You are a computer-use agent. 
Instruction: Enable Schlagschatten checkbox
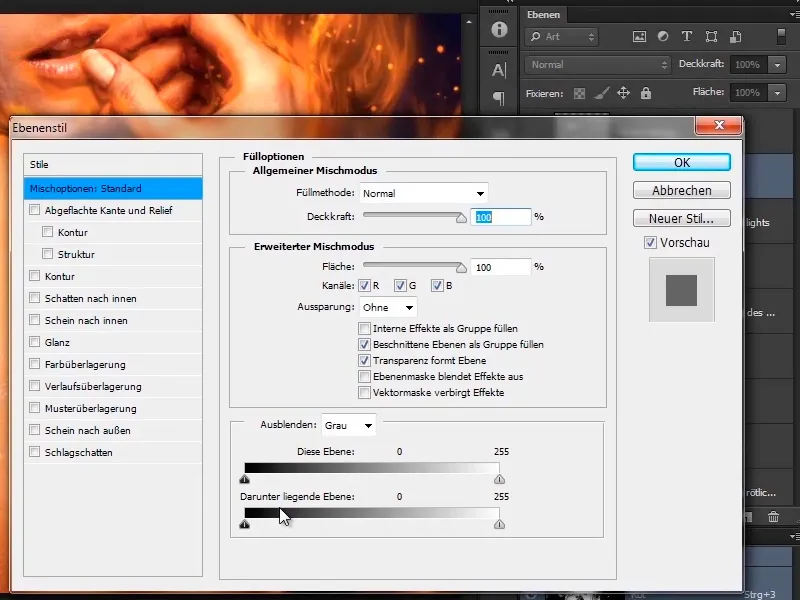(35, 452)
